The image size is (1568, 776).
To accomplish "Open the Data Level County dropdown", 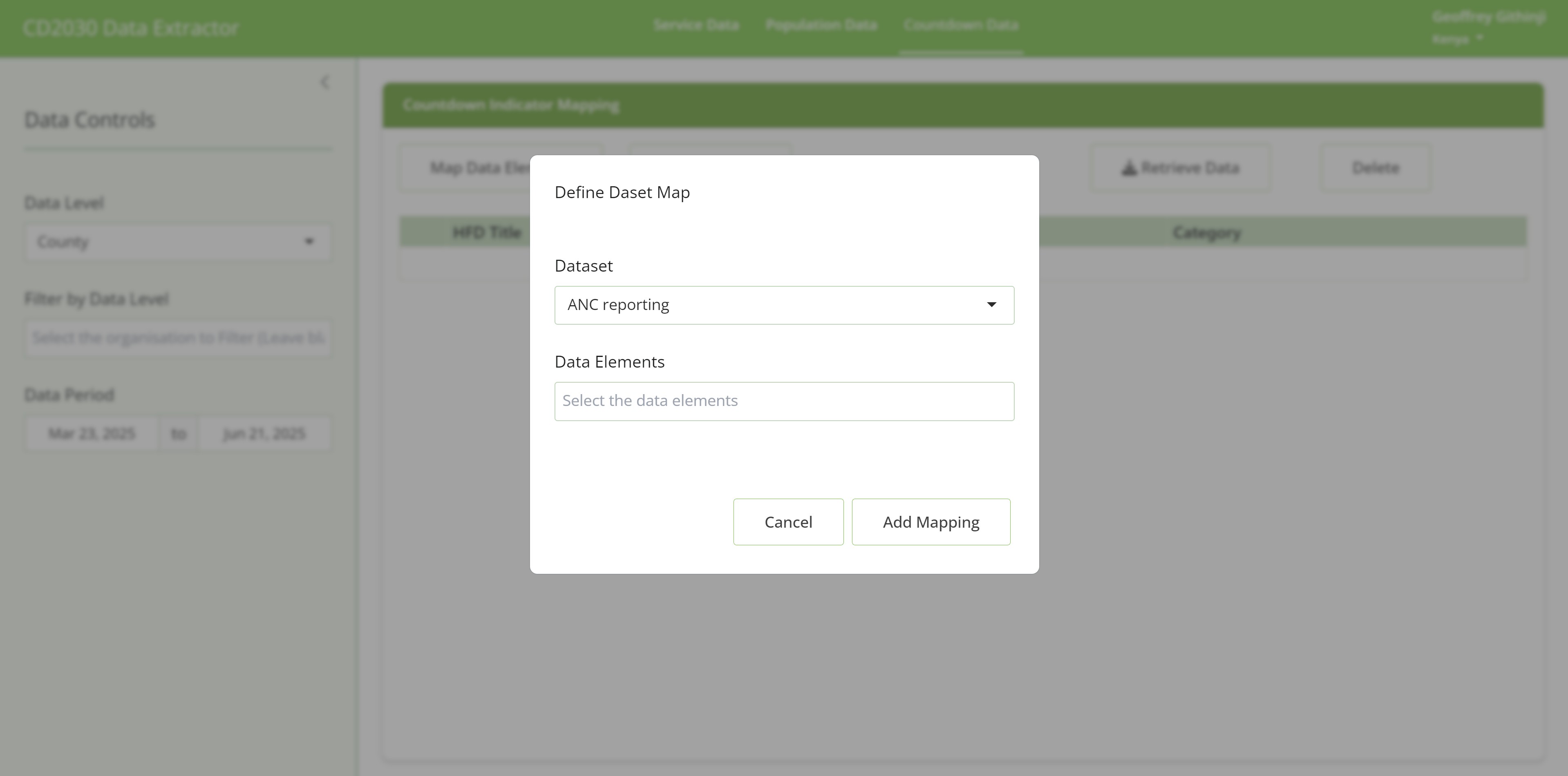I will coord(178,242).
